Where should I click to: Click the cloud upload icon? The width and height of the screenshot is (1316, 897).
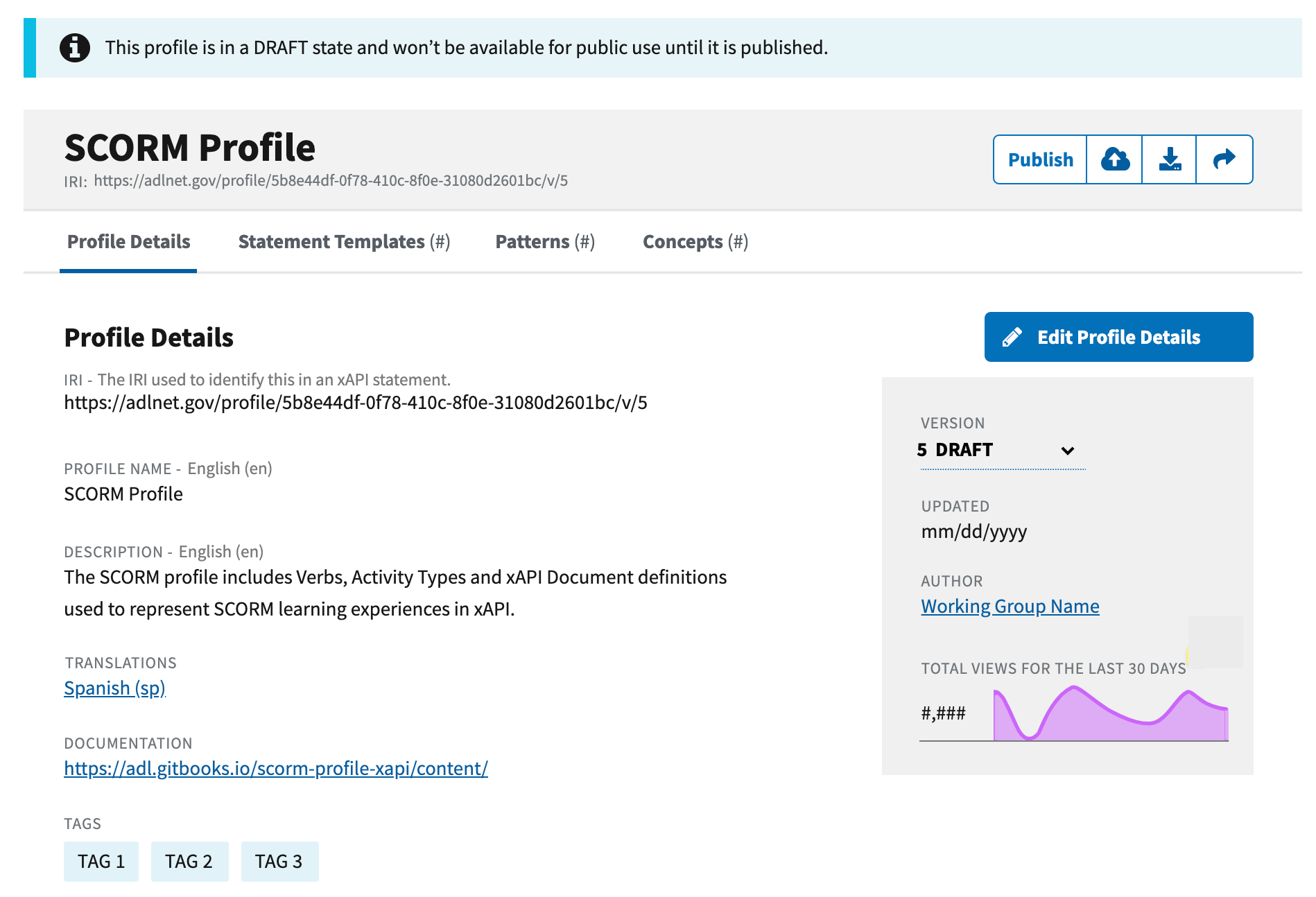[1114, 159]
